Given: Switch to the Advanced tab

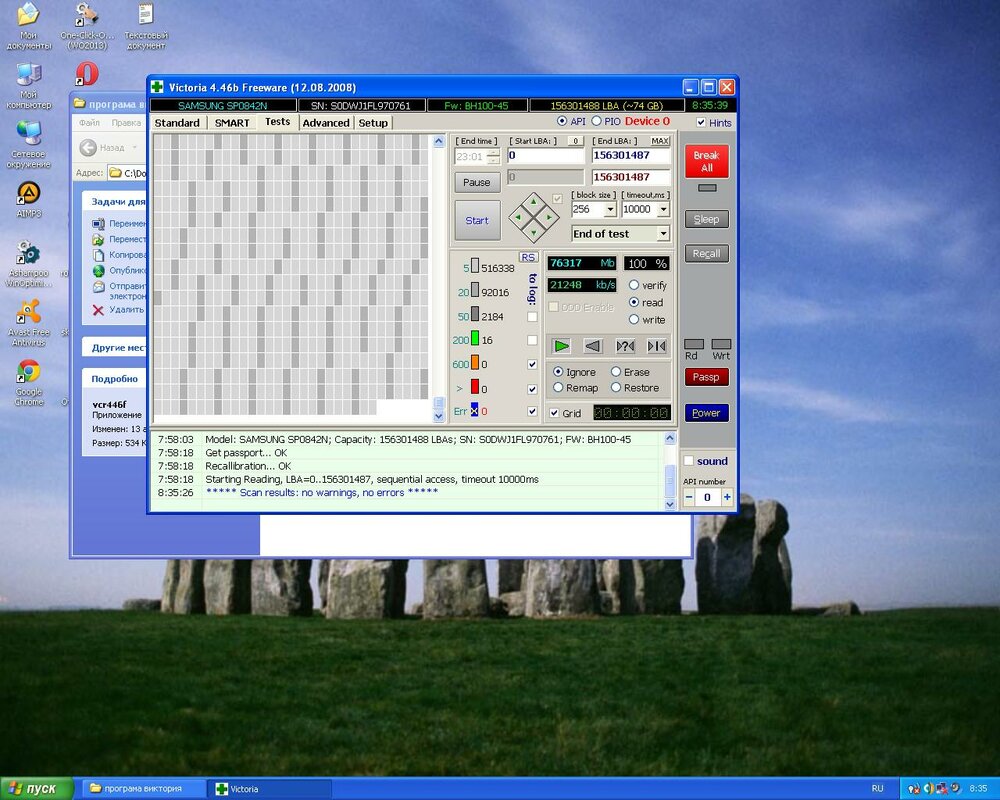Looking at the screenshot, I should pos(326,122).
